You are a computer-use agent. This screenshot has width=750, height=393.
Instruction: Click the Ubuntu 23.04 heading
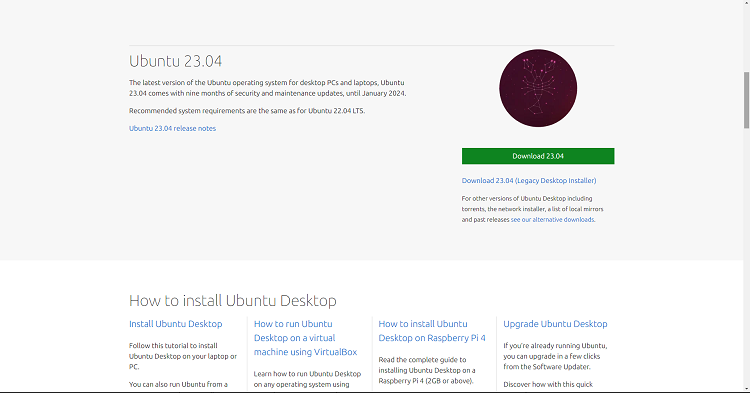[x=175, y=61]
